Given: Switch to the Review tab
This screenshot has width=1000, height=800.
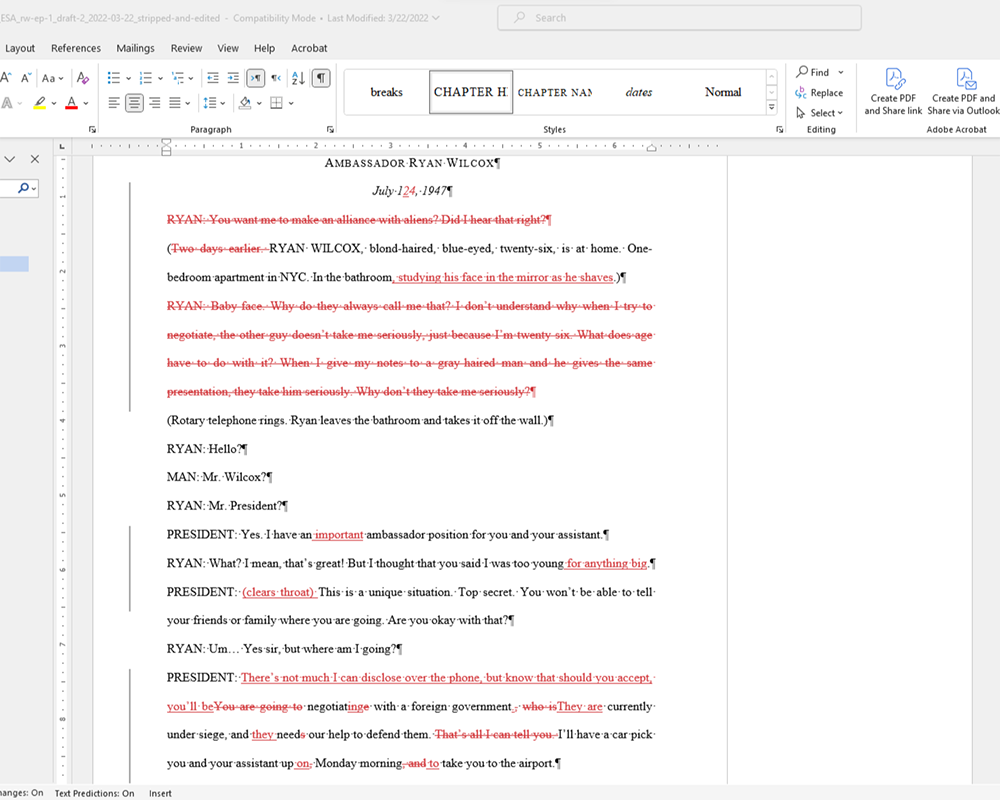Looking at the screenshot, I should tap(186, 48).
